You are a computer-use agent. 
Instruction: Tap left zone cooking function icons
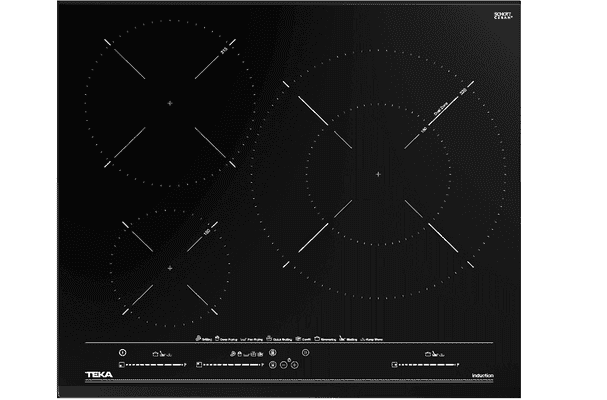(162, 354)
